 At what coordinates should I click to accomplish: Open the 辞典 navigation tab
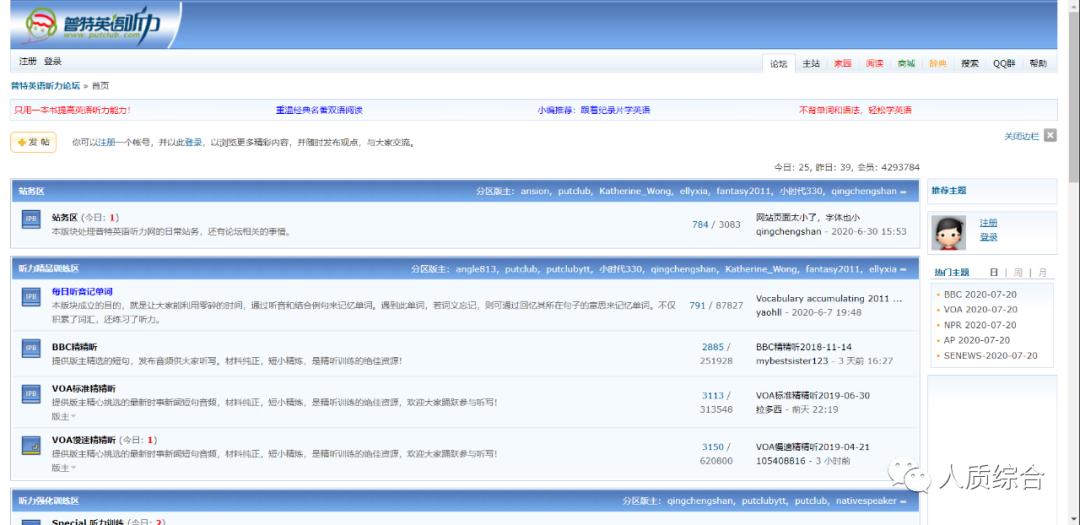938,63
